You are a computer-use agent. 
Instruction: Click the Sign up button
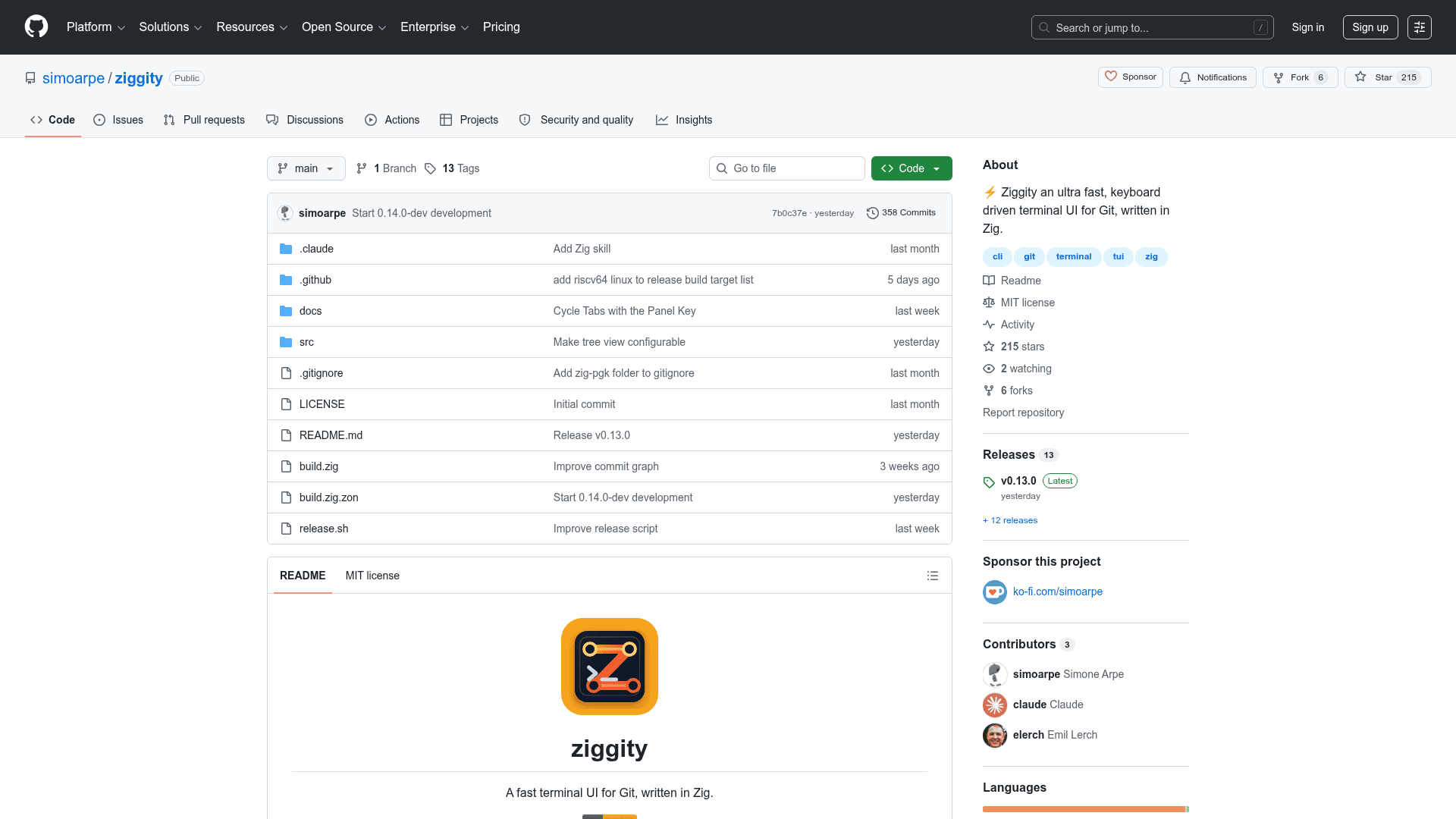(x=1370, y=27)
